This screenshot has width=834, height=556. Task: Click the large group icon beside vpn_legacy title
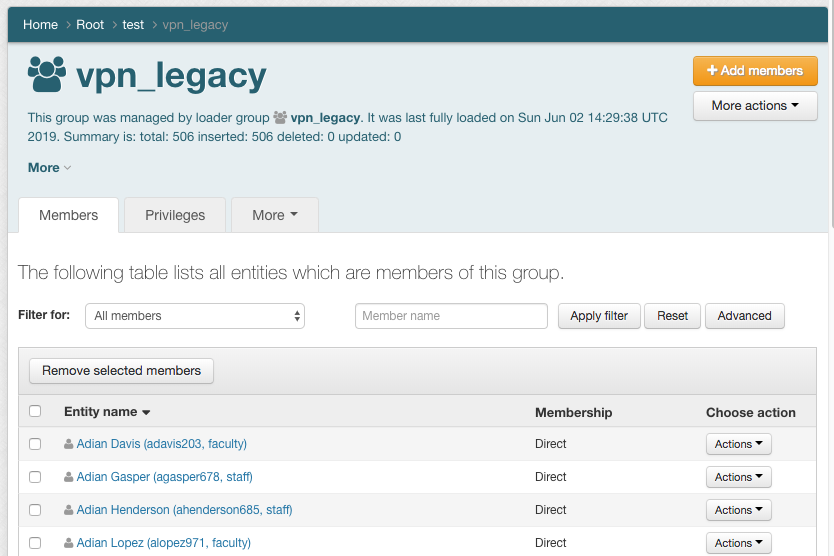46,75
